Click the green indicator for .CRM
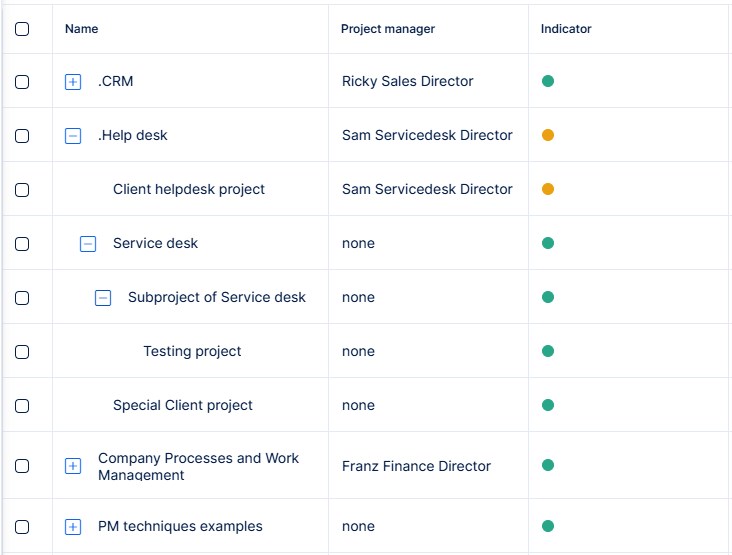Image resolution: width=732 pixels, height=555 pixels. coord(548,81)
